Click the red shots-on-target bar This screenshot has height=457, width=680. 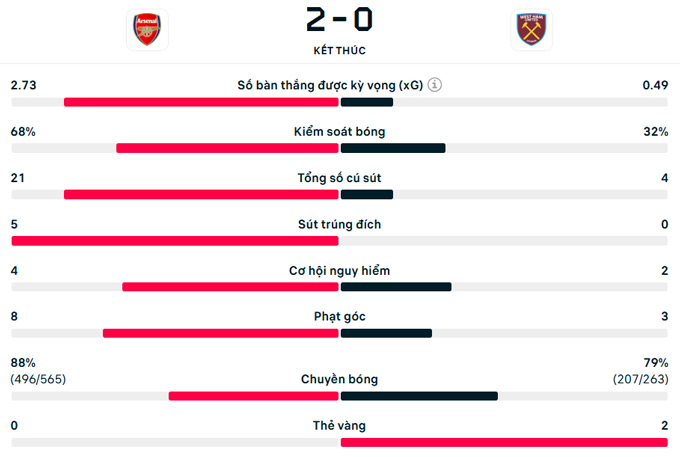tap(175, 240)
